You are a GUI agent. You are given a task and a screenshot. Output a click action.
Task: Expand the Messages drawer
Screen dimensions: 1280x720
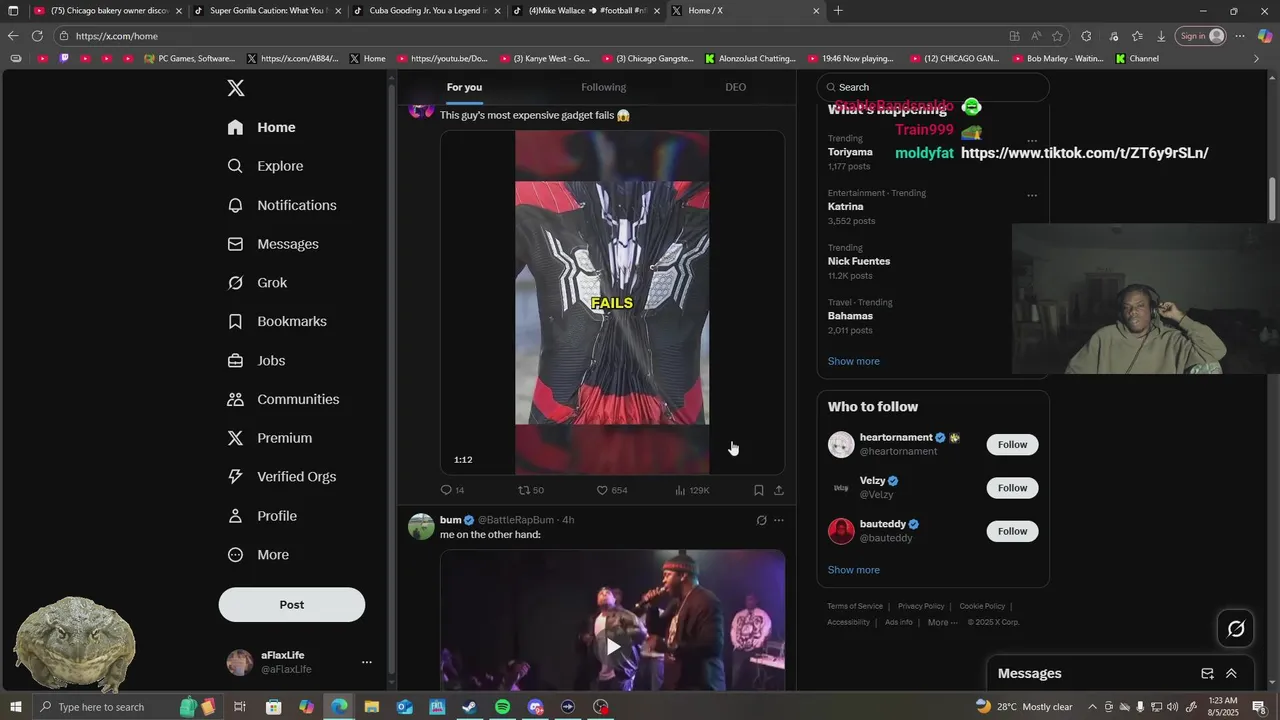1231,674
